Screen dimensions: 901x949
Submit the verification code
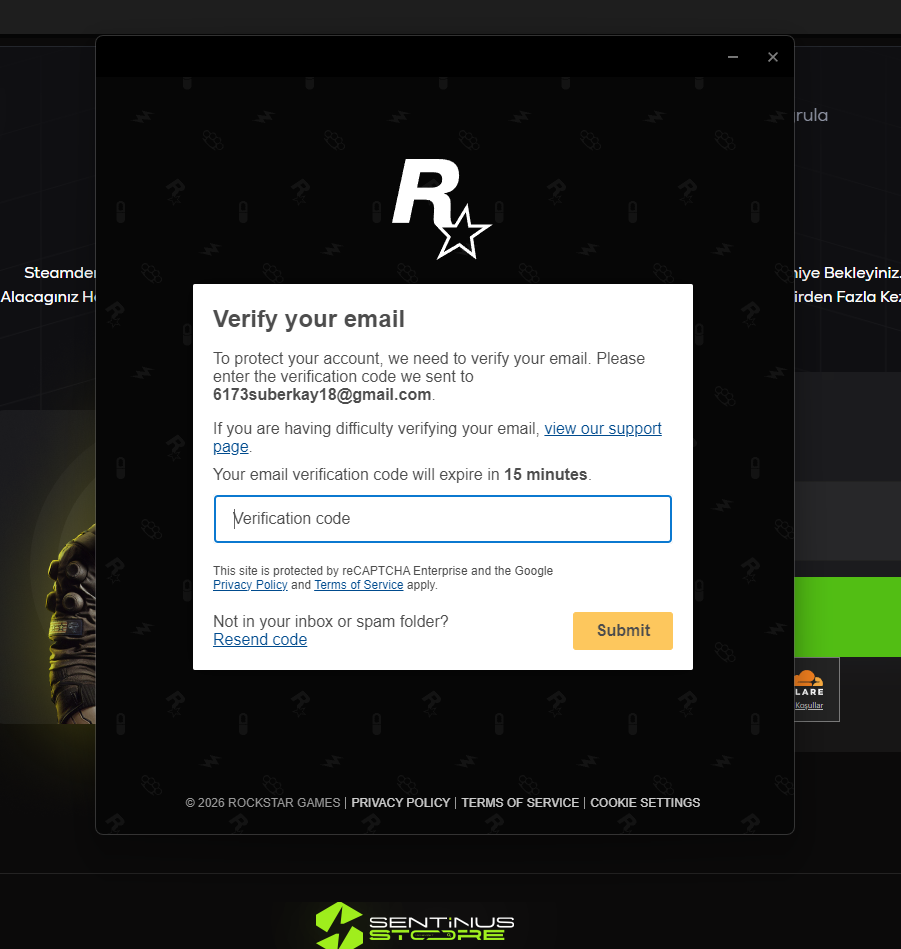(623, 631)
